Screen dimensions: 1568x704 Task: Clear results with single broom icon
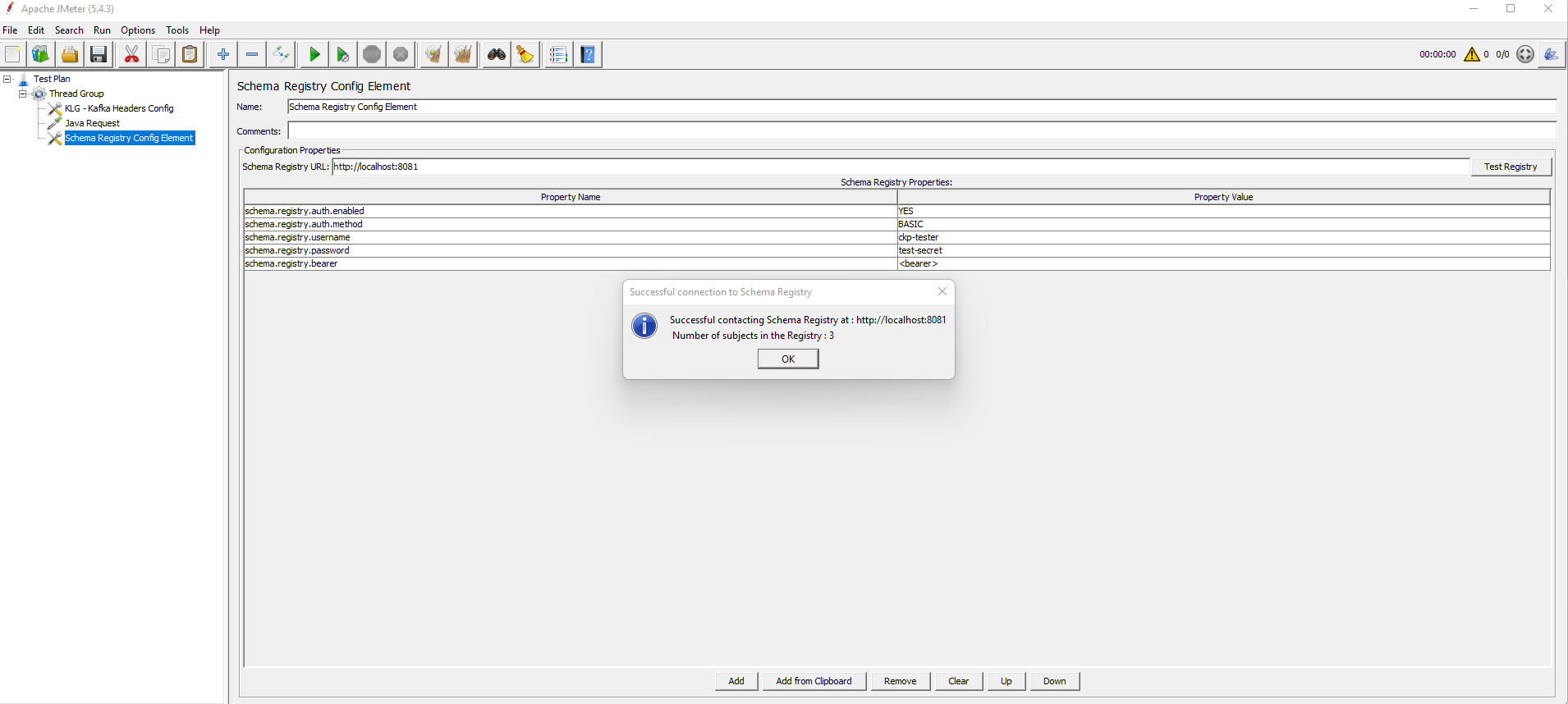[x=433, y=54]
